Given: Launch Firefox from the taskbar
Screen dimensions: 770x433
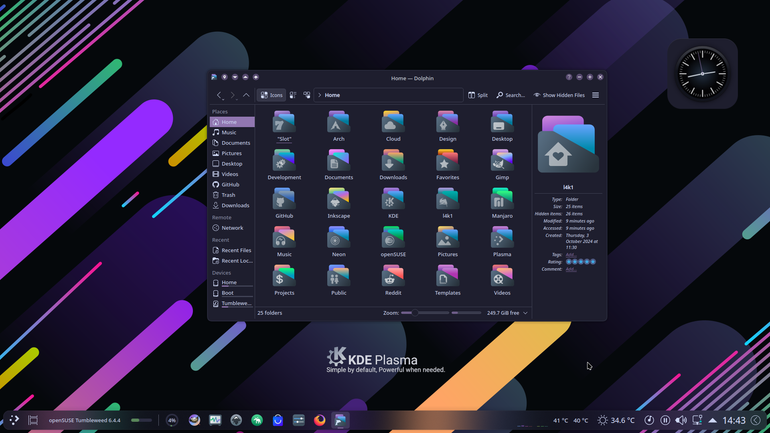Looking at the screenshot, I should pyautogui.click(x=320, y=420).
